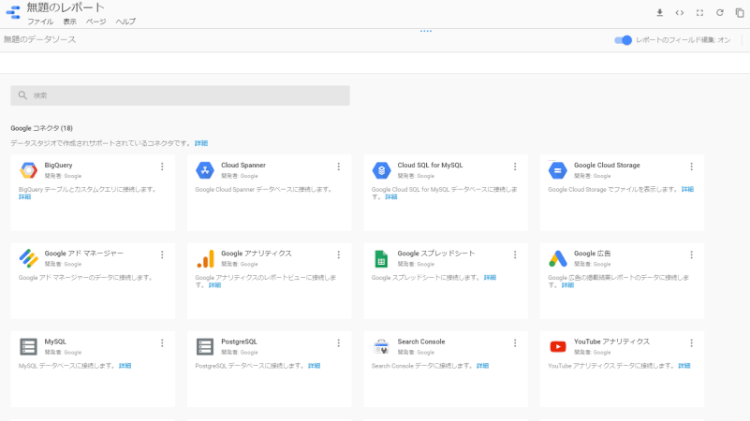Click into the connector 検索 search field
This screenshot has height=421, width=750.
pyautogui.click(x=180, y=95)
